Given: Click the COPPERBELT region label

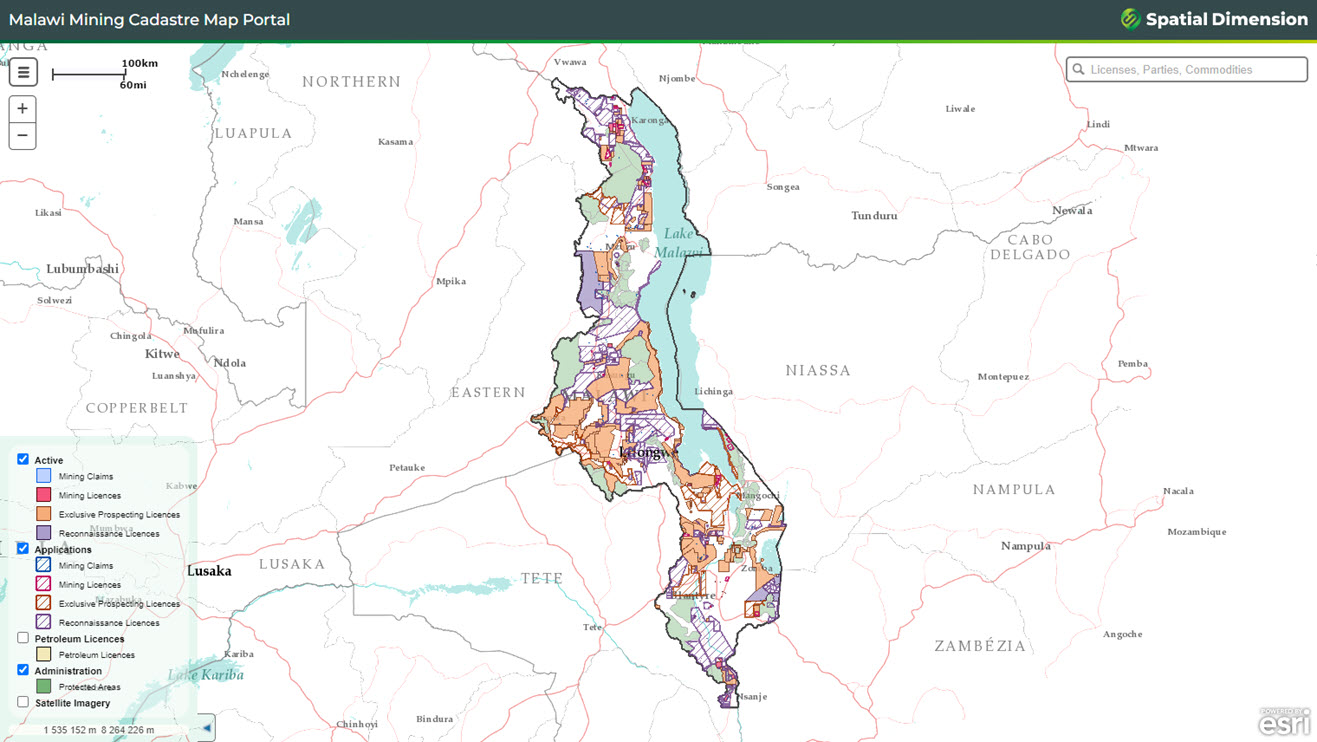Looking at the screenshot, I should click(137, 408).
